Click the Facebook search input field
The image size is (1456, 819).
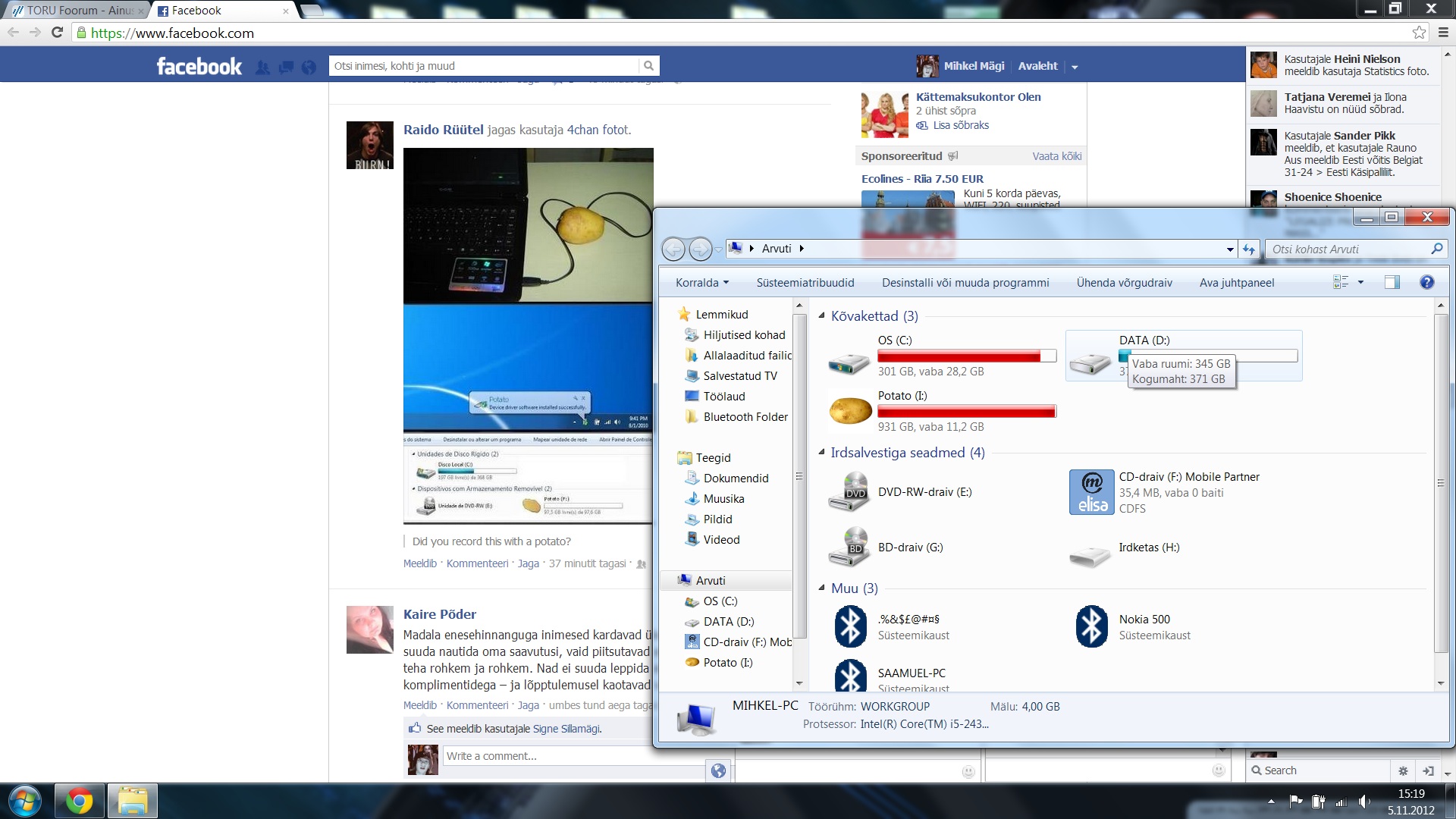pyautogui.click(x=485, y=66)
